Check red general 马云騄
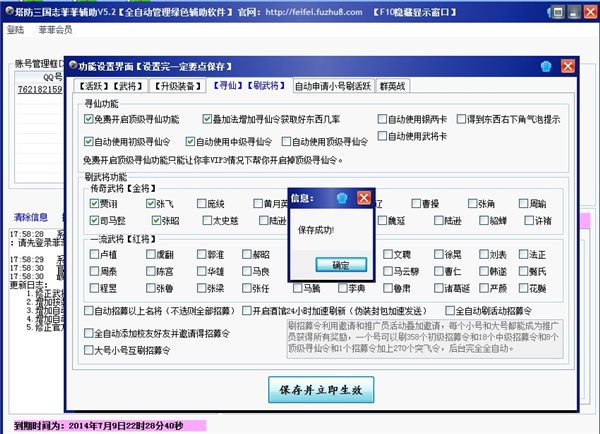The width and height of the screenshot is (600, 434). pos(388,271)
